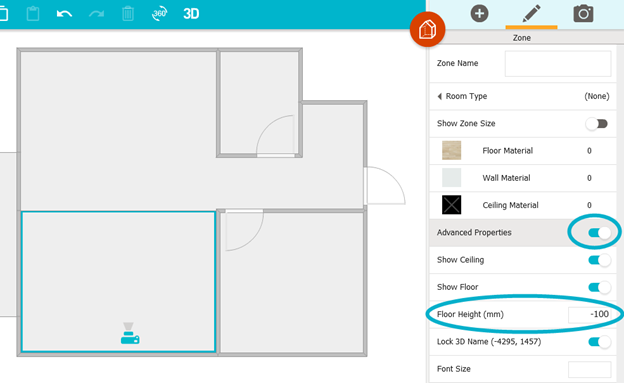Screen dimensions: 624x383
Task: Click the Zone Name text field
Action: pyautogui.click(x=558, y=63)
